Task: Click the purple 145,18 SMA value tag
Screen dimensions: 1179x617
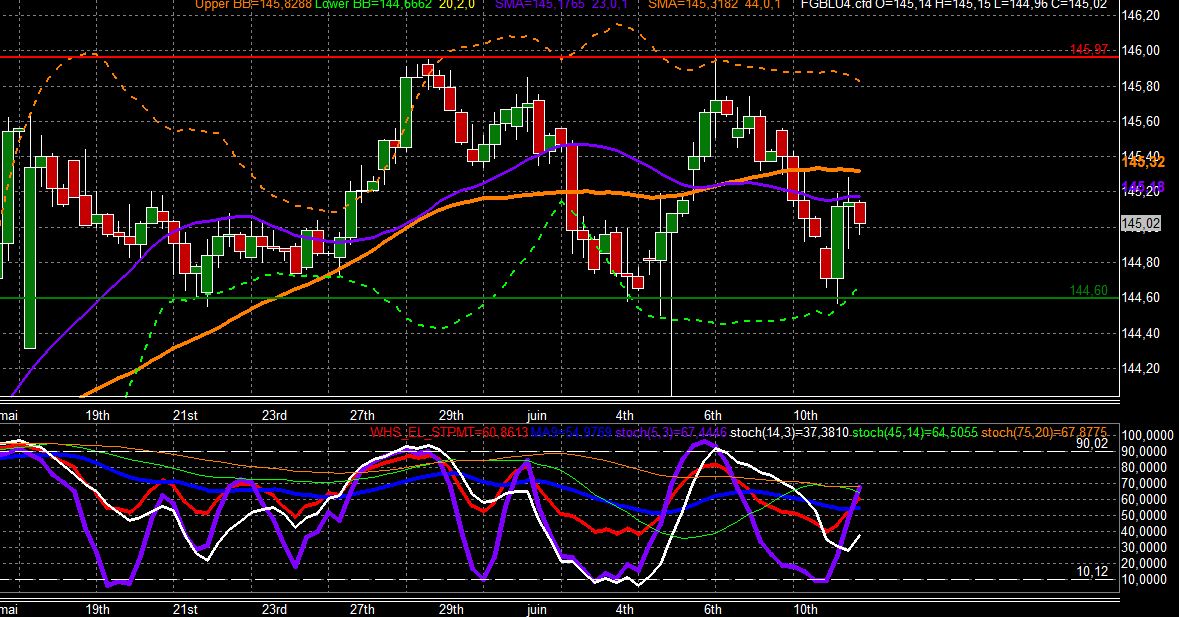Action: click(1143, 187)
